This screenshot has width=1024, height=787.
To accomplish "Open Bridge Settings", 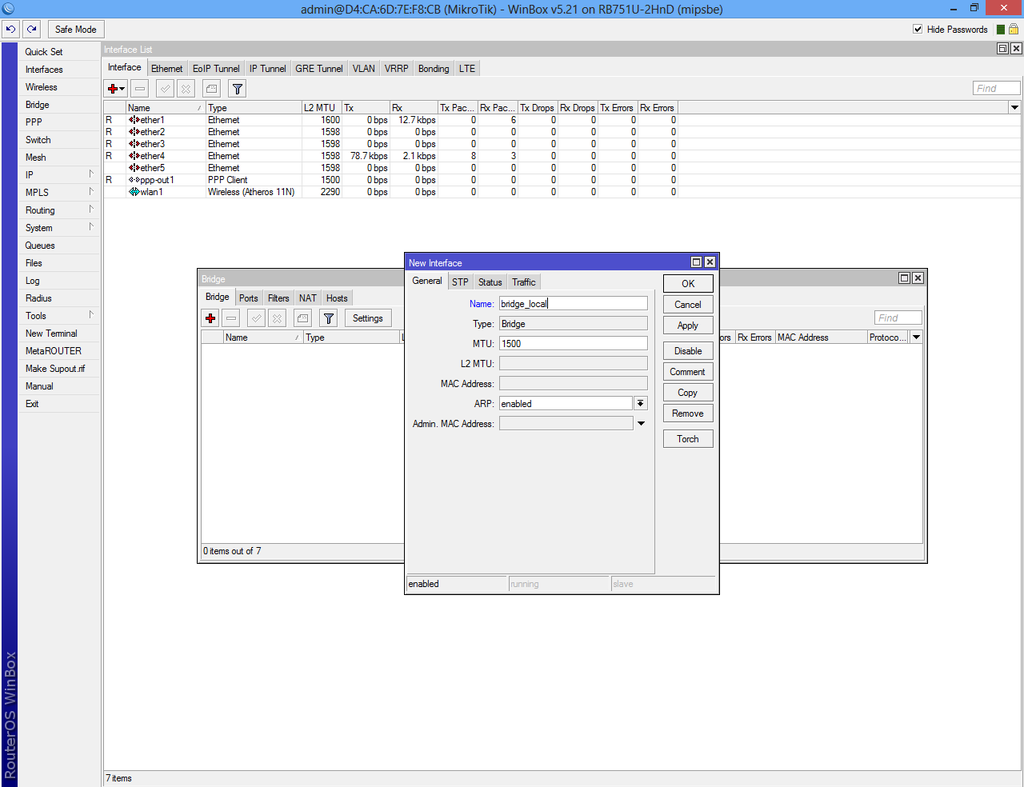I will (367, 318).
